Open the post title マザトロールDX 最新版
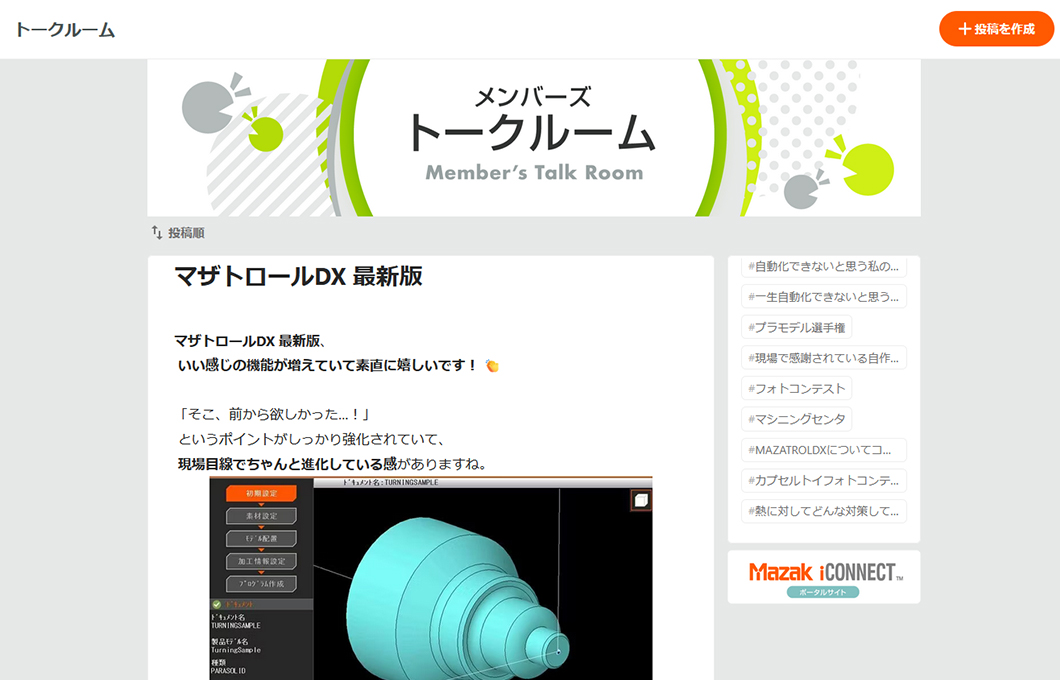Screen dimensions: 1060x680 click(298, 276)
